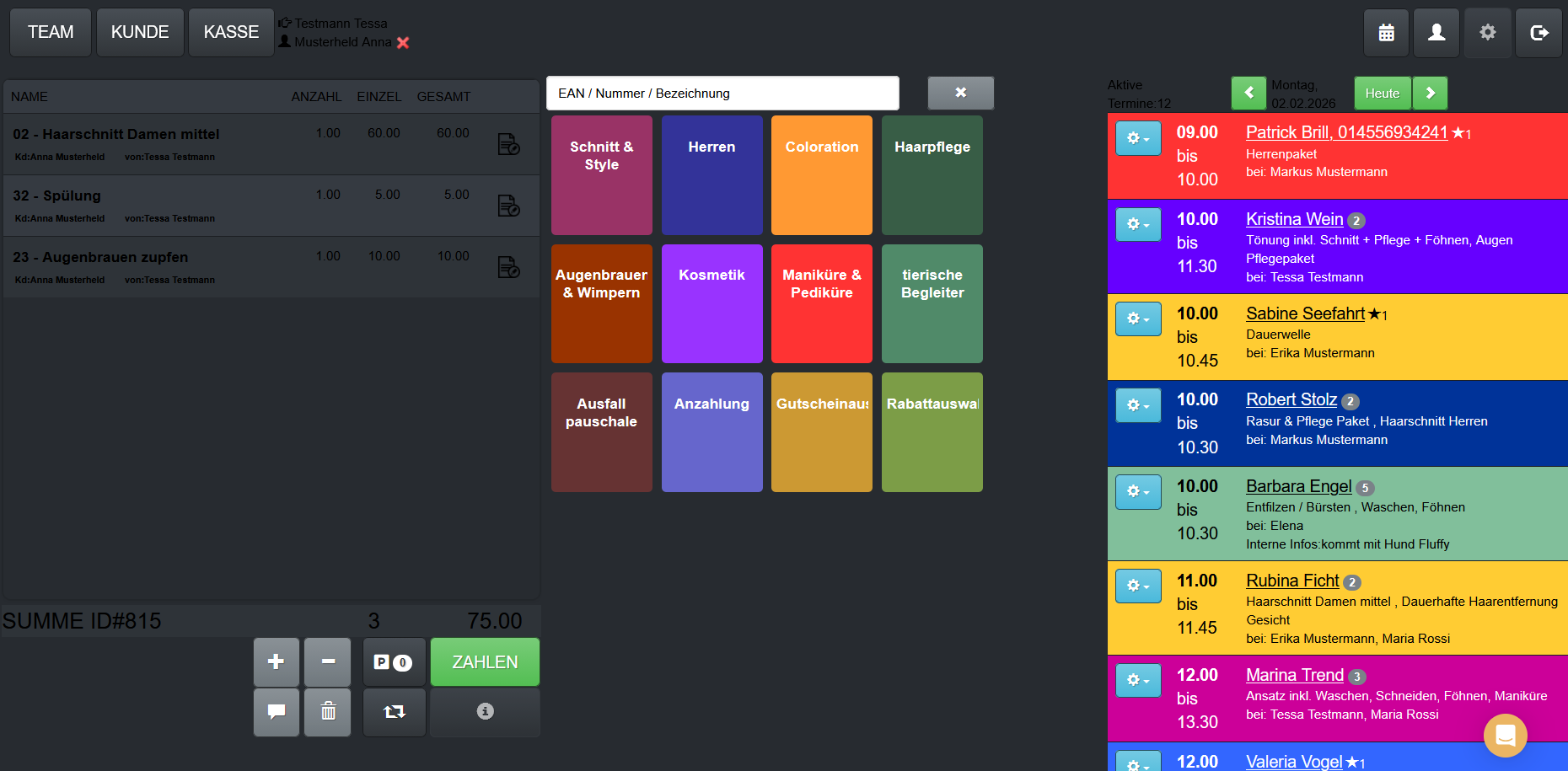Click the plus quantity button
This screenshot has height=771, width=1568.
(277, 662)
